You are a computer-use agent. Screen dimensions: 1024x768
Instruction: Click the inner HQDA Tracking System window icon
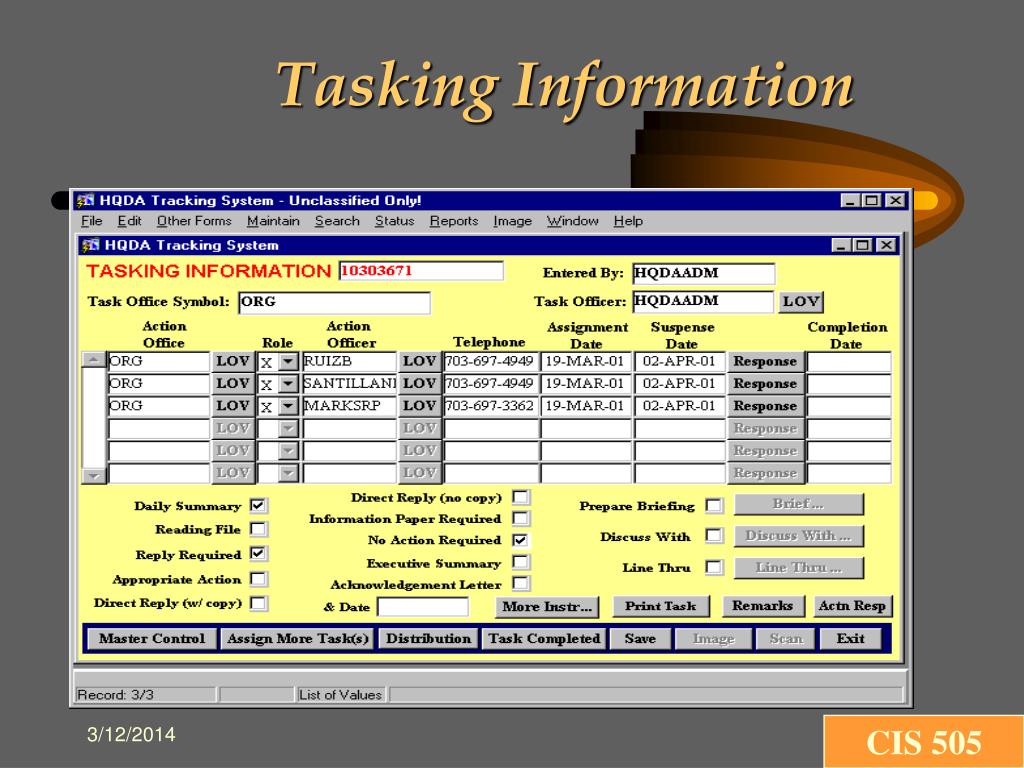point(89,245)
